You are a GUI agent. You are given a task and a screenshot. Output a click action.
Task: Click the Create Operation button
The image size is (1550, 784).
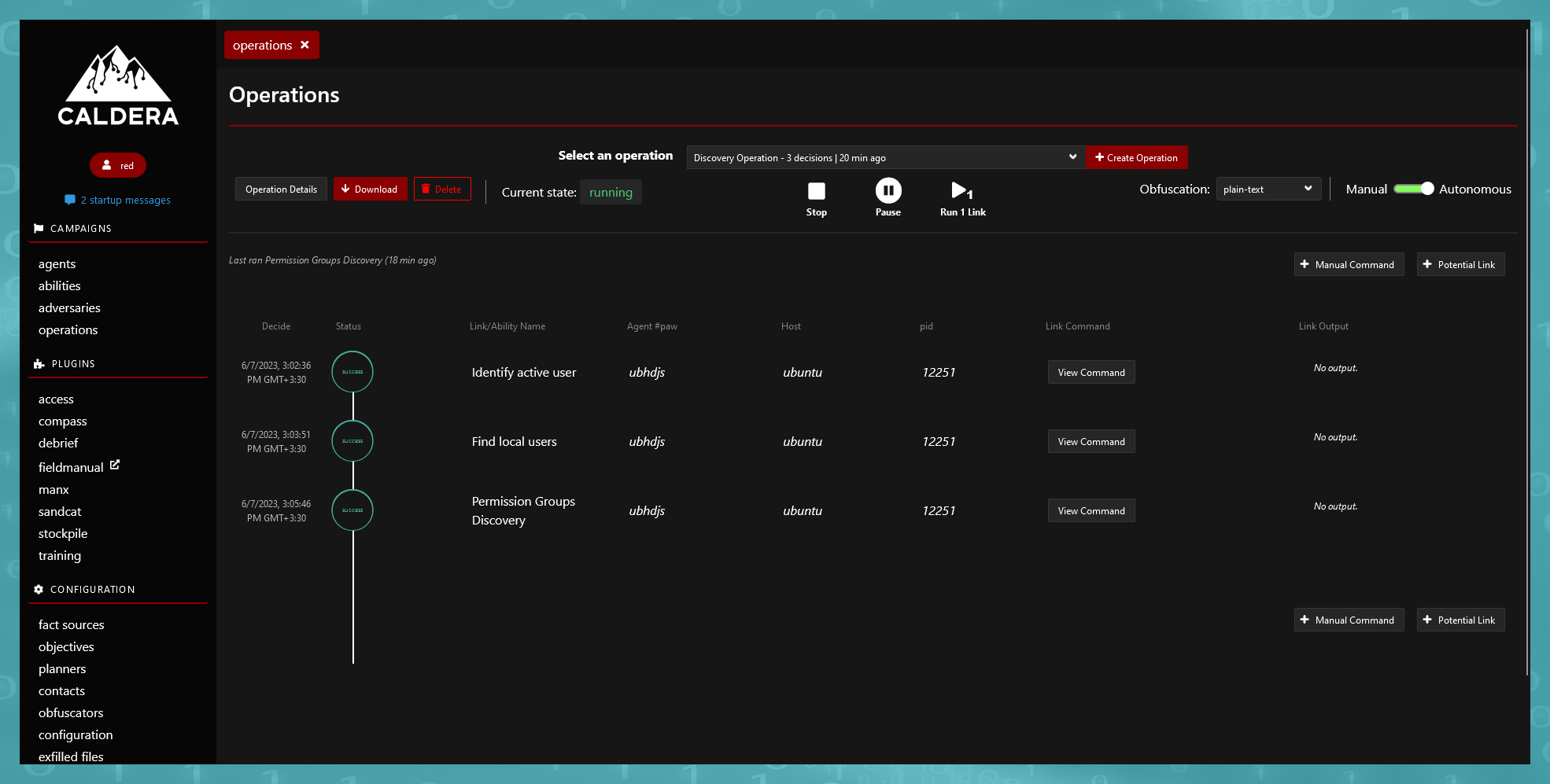click(1136, 157)
